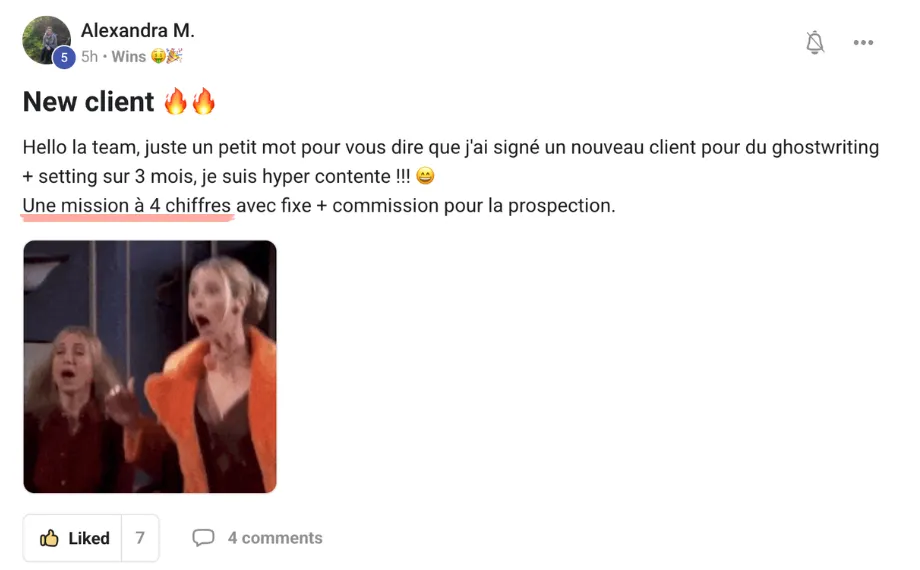Open the 4 comments link
Screen dimensions: 920x570
tap(275, 538)
